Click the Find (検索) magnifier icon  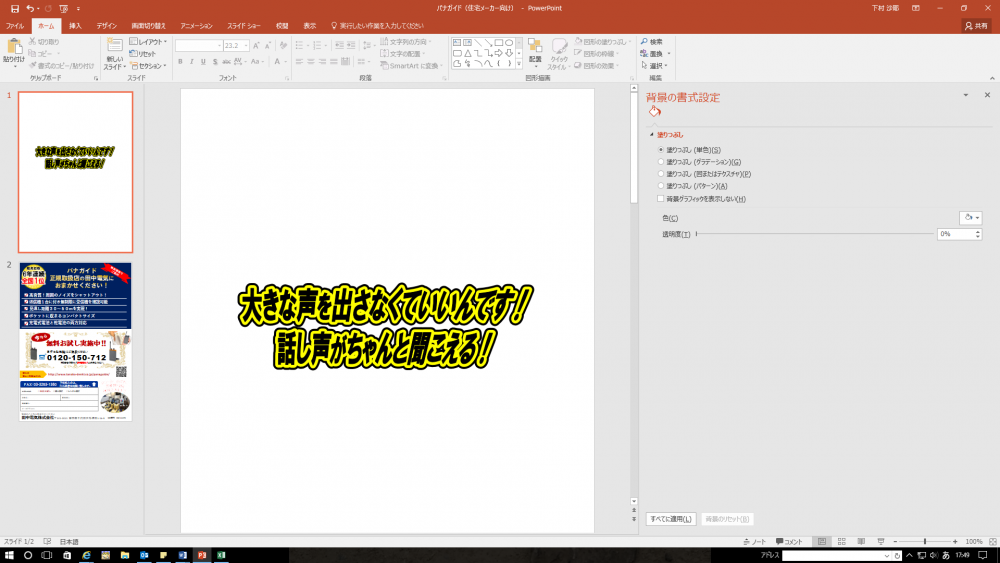click(x=643, y=42)
